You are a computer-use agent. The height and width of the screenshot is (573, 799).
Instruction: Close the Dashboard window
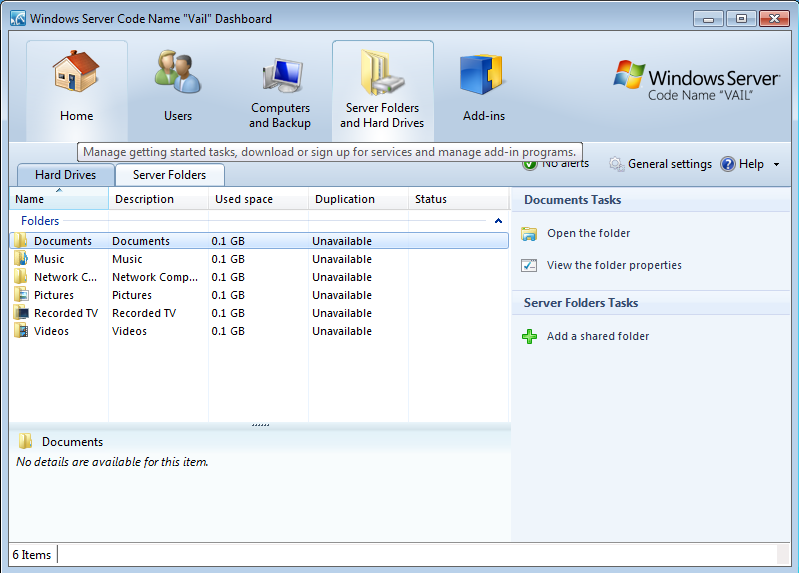(775, 19)
